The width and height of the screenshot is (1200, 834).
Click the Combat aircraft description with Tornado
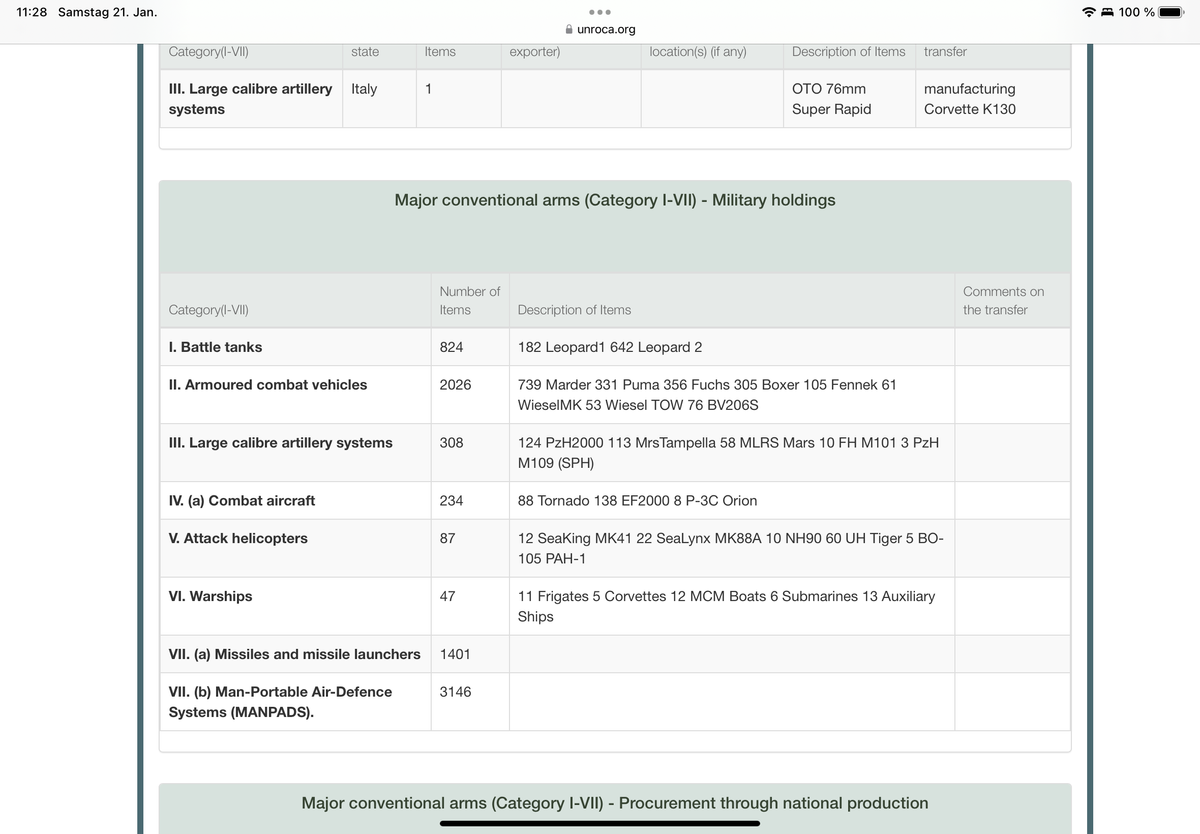click(637, 501)
